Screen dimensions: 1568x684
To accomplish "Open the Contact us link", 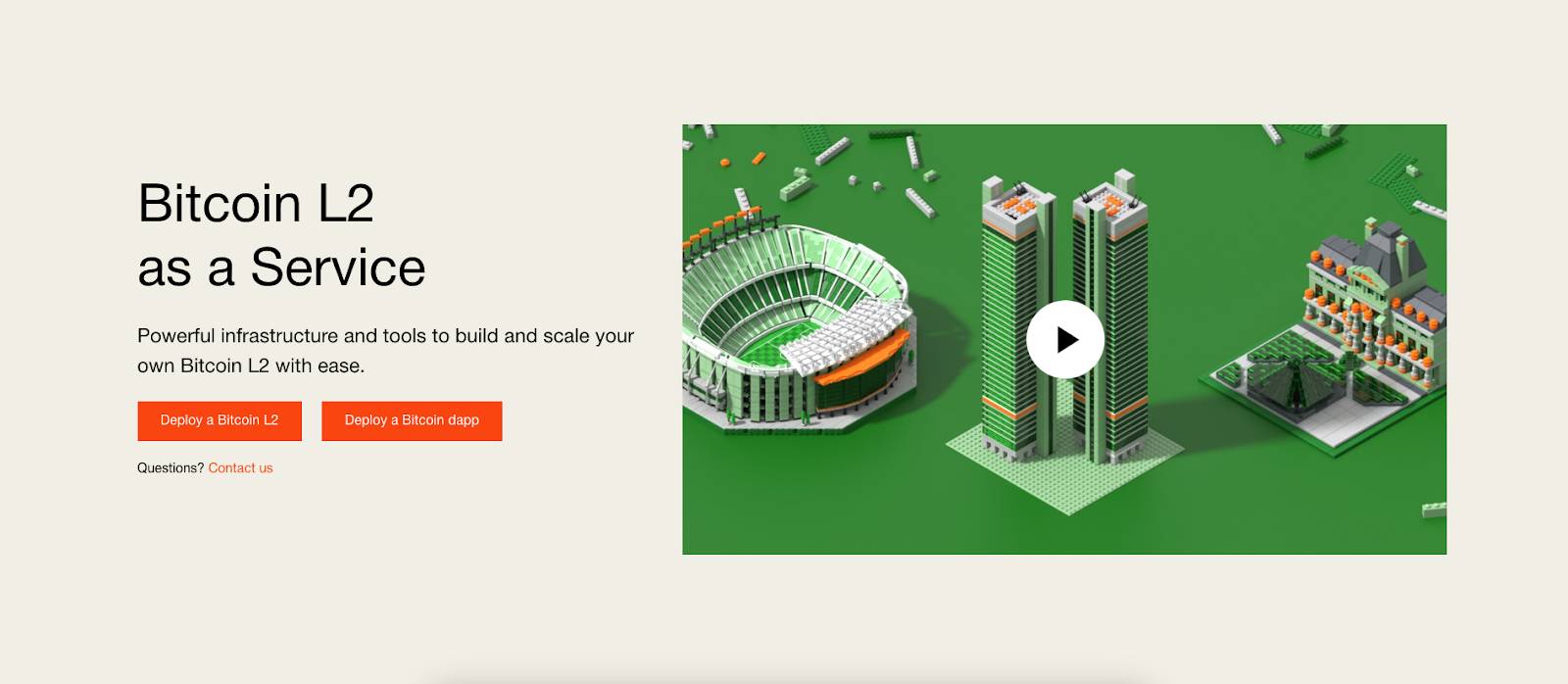I will click(240, 468).
